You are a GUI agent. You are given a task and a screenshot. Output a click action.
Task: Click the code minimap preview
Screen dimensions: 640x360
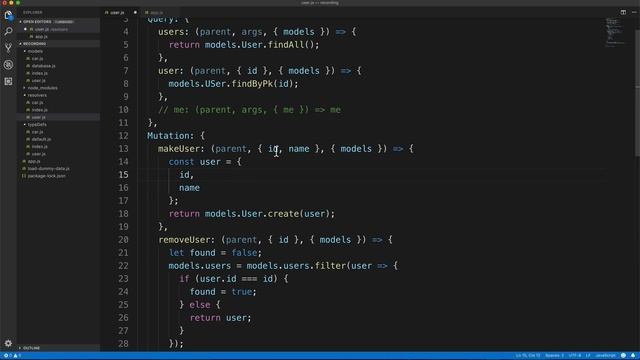(615, 32)
